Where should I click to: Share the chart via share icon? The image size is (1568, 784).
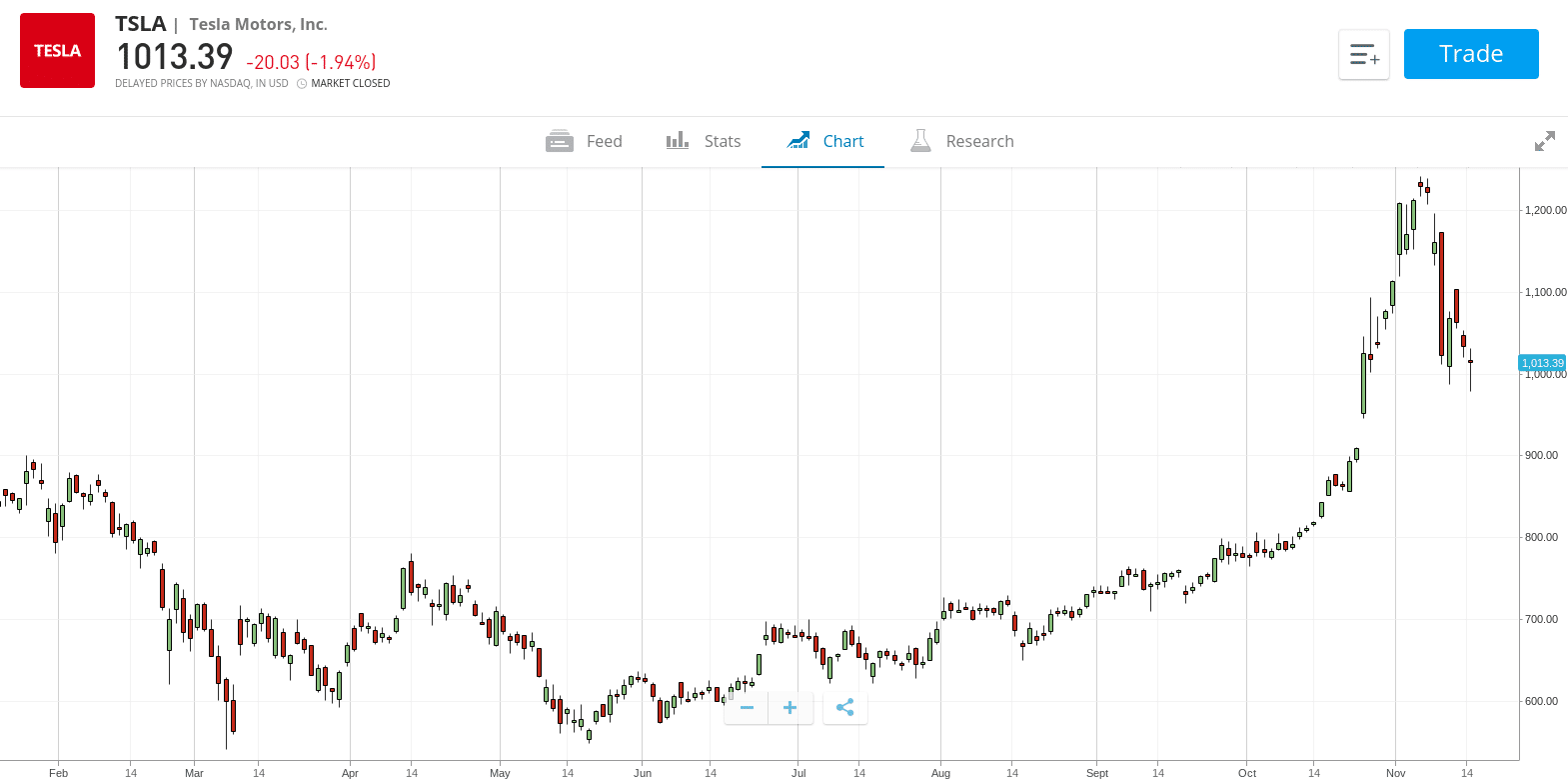(x=845, y=708)
